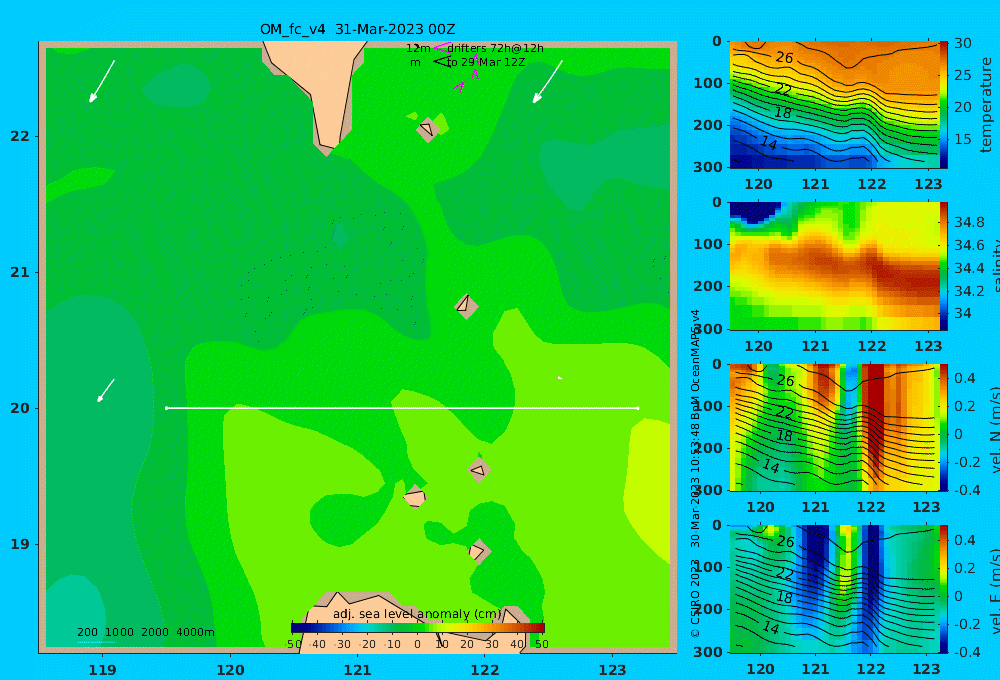Click the '18' contour label in the vel. N panel
This screenshot has width=1000, height=680.
784,436
